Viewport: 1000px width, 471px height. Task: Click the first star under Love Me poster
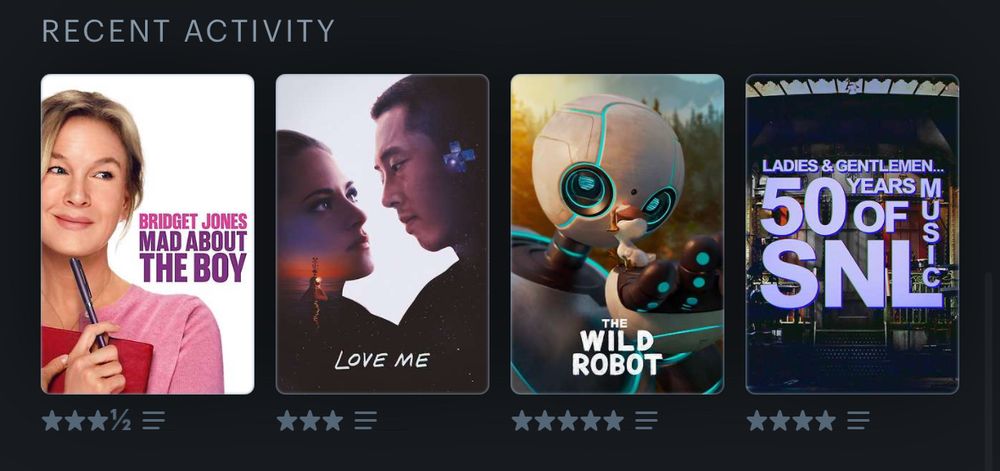(x=287, y=421)
